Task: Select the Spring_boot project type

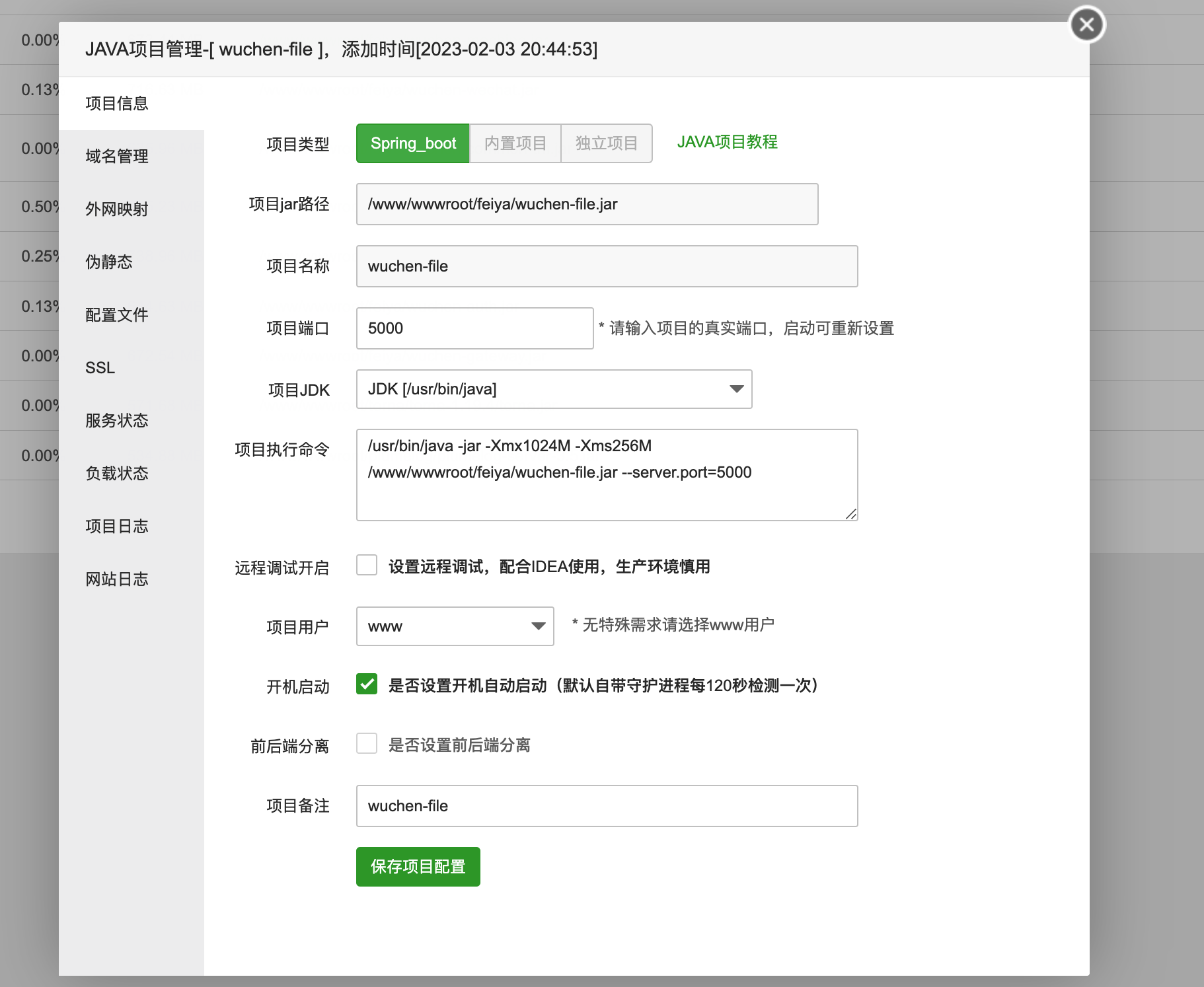Action: (413, 143)
